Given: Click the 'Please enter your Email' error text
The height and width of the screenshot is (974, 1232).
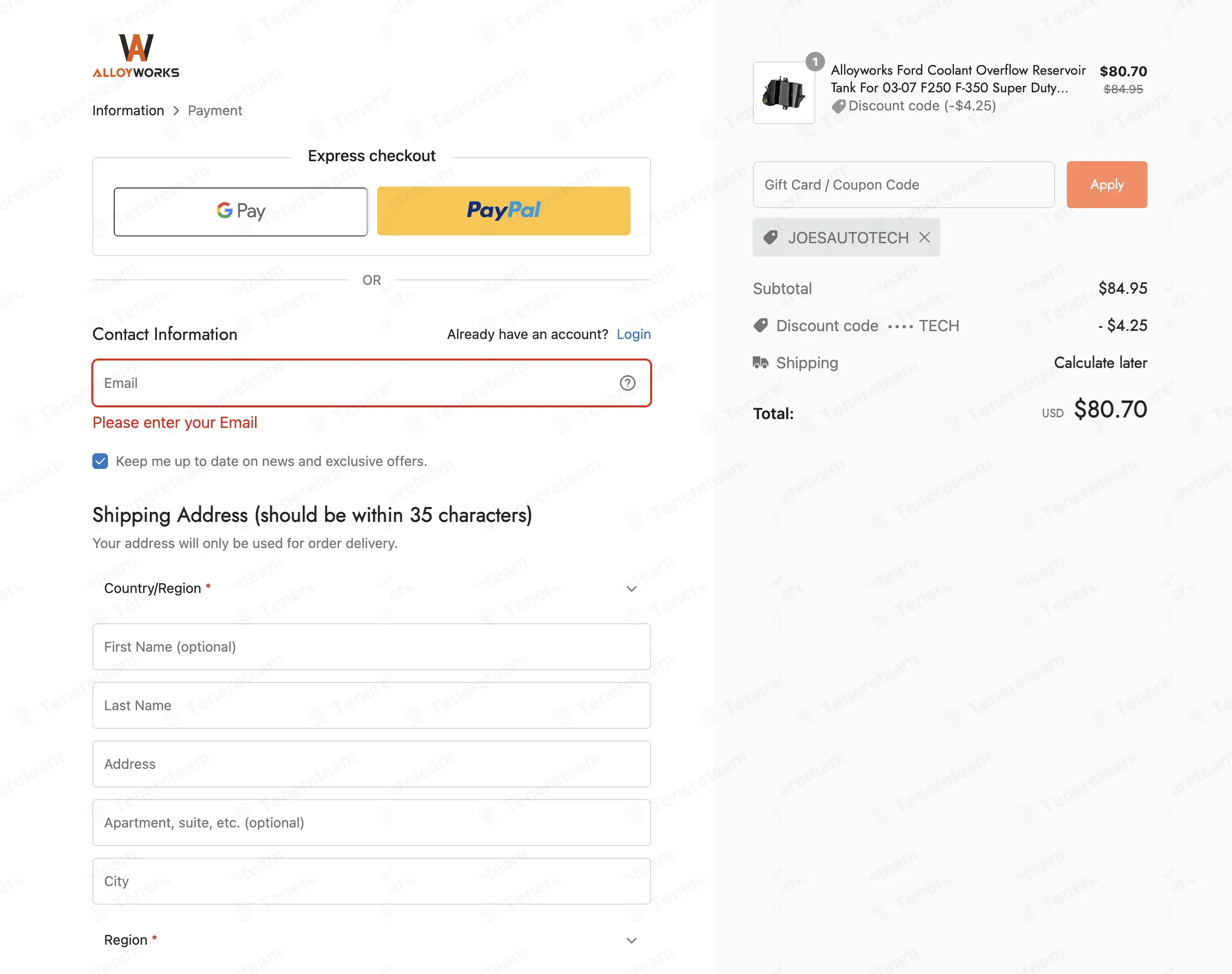Looking at the screenshot, I should 175,423.
